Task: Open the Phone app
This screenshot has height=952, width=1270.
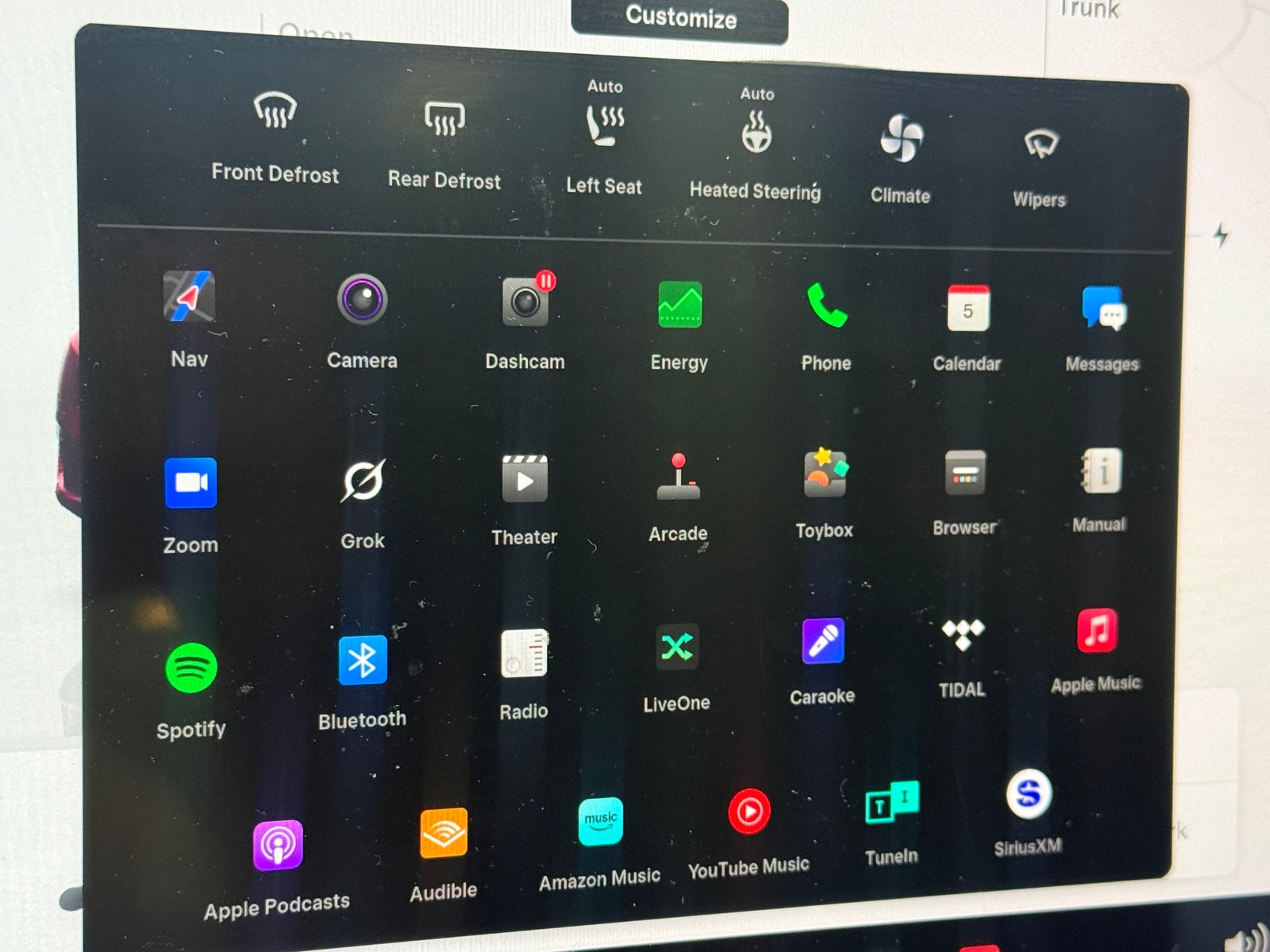Action: point(826,305)
